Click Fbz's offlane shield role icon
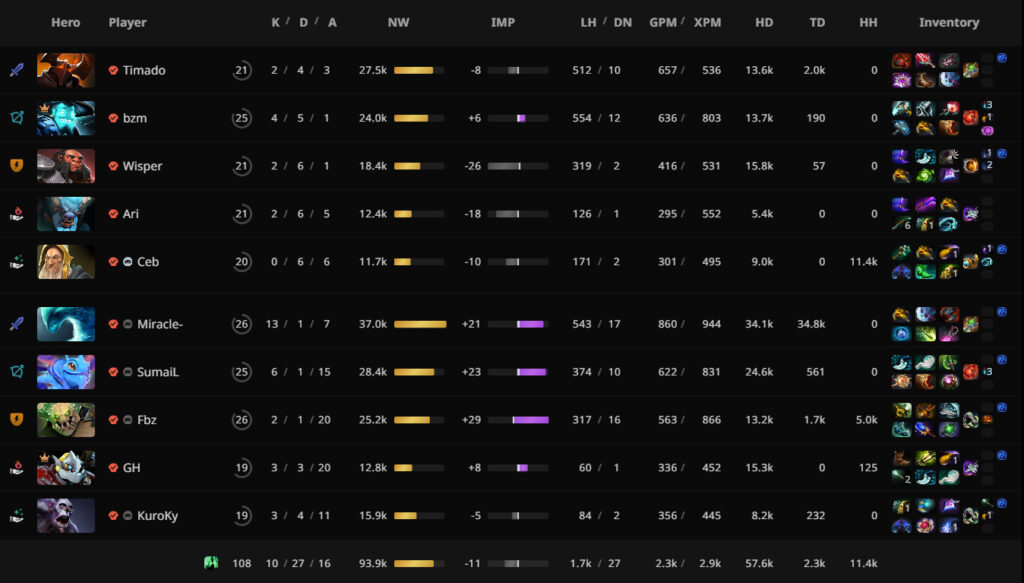Screen dimensions: 1024x583 [16, 420]
